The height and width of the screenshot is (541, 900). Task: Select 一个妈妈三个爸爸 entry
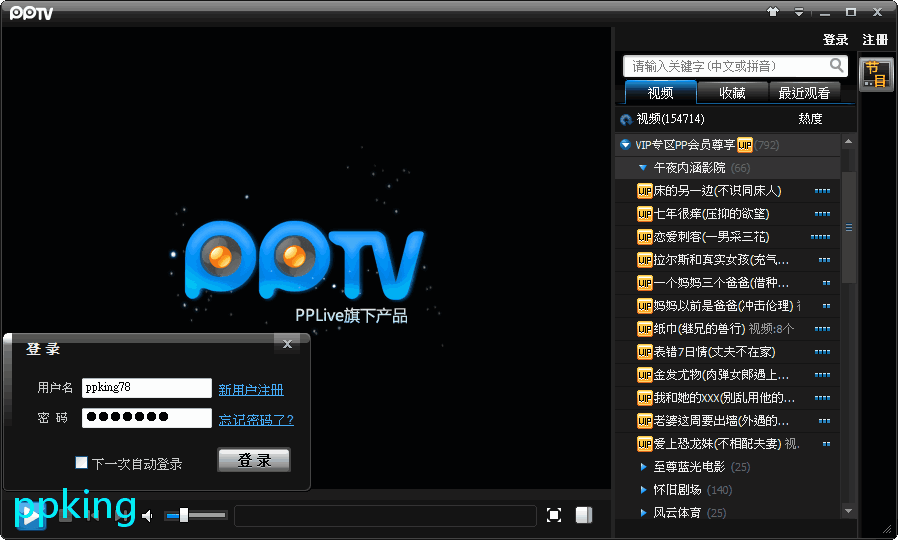(721, 283)
